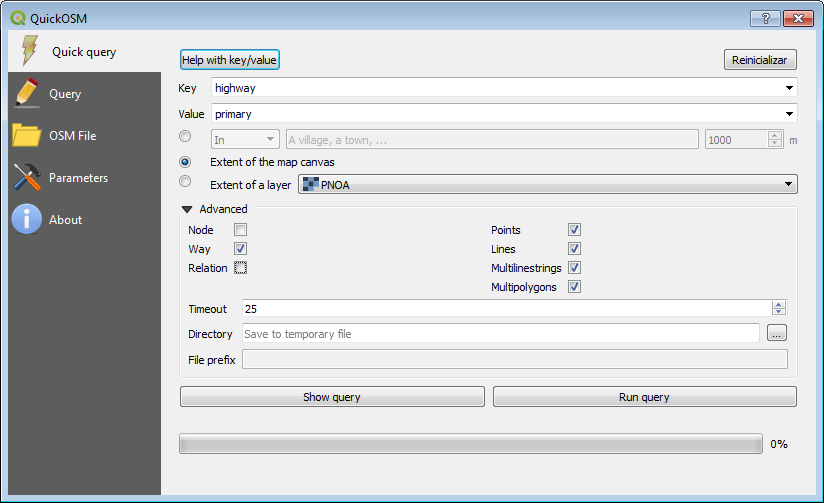Uncheck the Multilinestrings checkbox
This screenshot has height=503, width=824.
[x=574, y=268]
